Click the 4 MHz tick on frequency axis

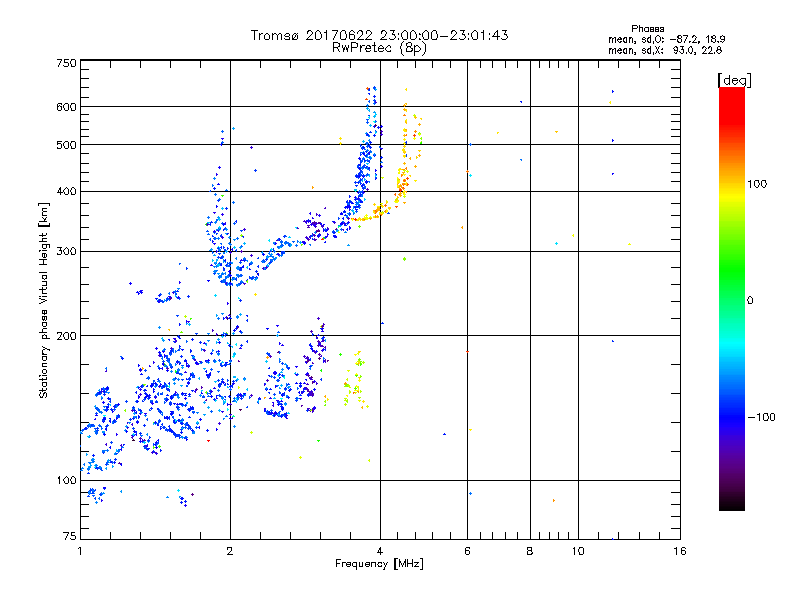coord(380,551)
